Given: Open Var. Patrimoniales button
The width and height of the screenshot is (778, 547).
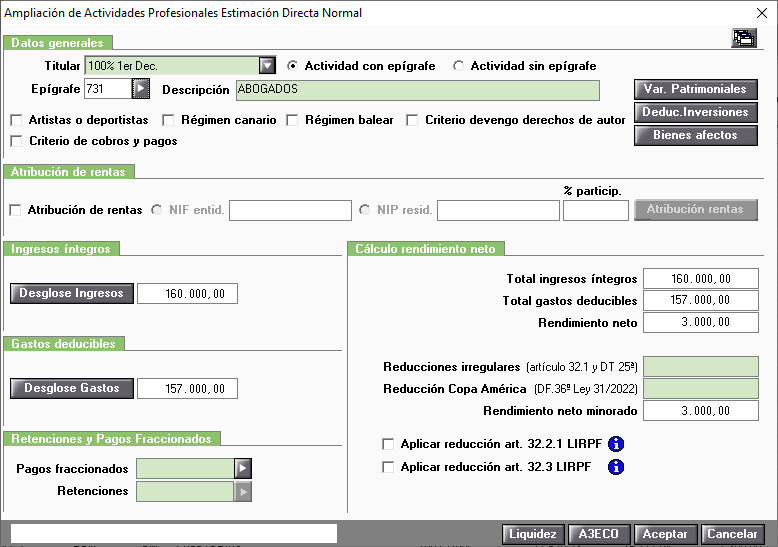Looking at the screenshot, I should click(696, 89).
